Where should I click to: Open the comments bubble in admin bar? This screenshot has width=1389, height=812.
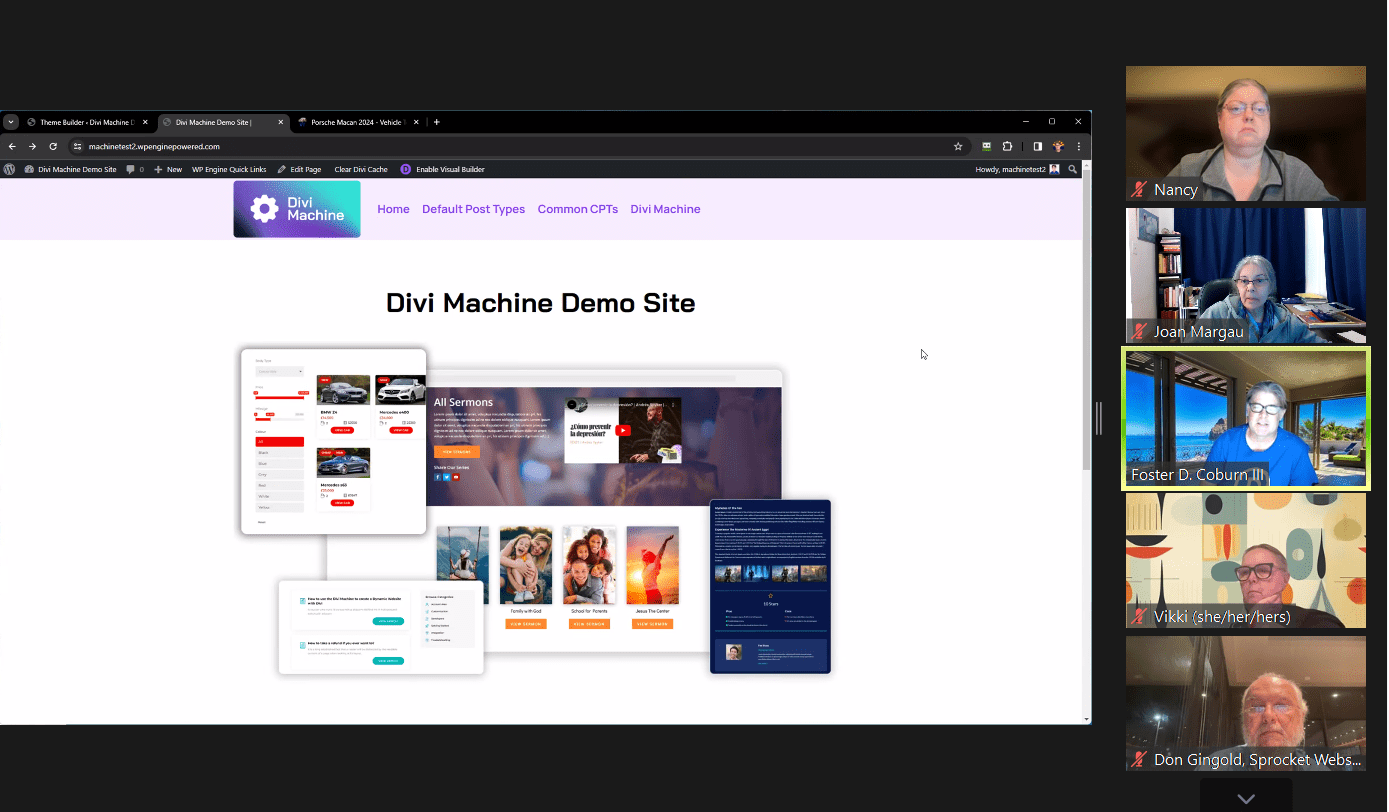coord(135,170)
